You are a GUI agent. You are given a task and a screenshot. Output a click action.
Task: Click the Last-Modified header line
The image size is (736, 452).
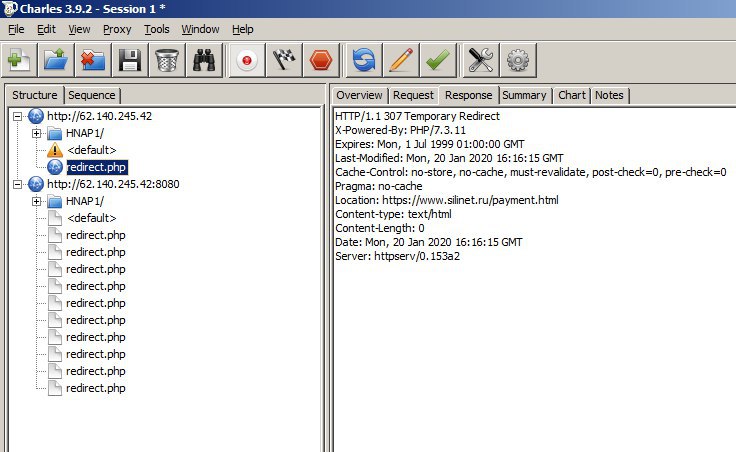pos(449,158)
